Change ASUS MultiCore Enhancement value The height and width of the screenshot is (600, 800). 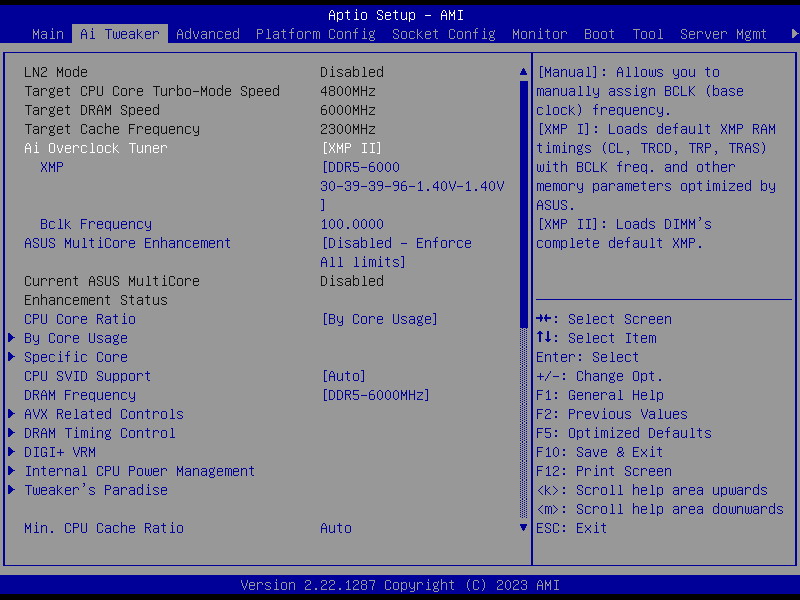(396, 253)
